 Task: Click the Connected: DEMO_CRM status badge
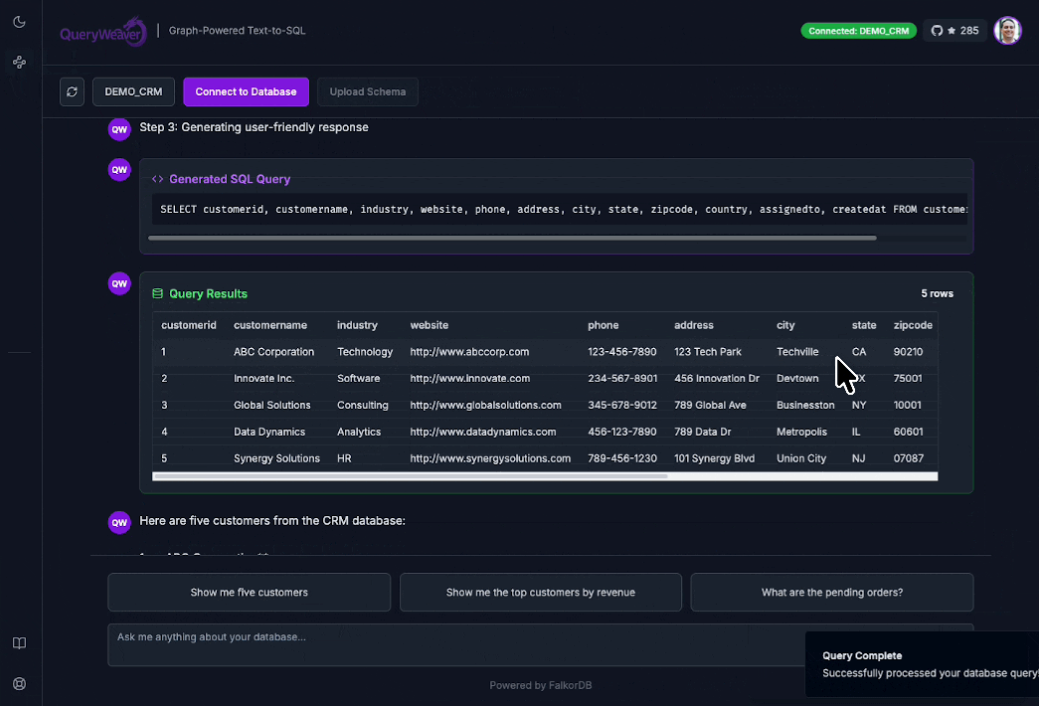click(858, 30)
